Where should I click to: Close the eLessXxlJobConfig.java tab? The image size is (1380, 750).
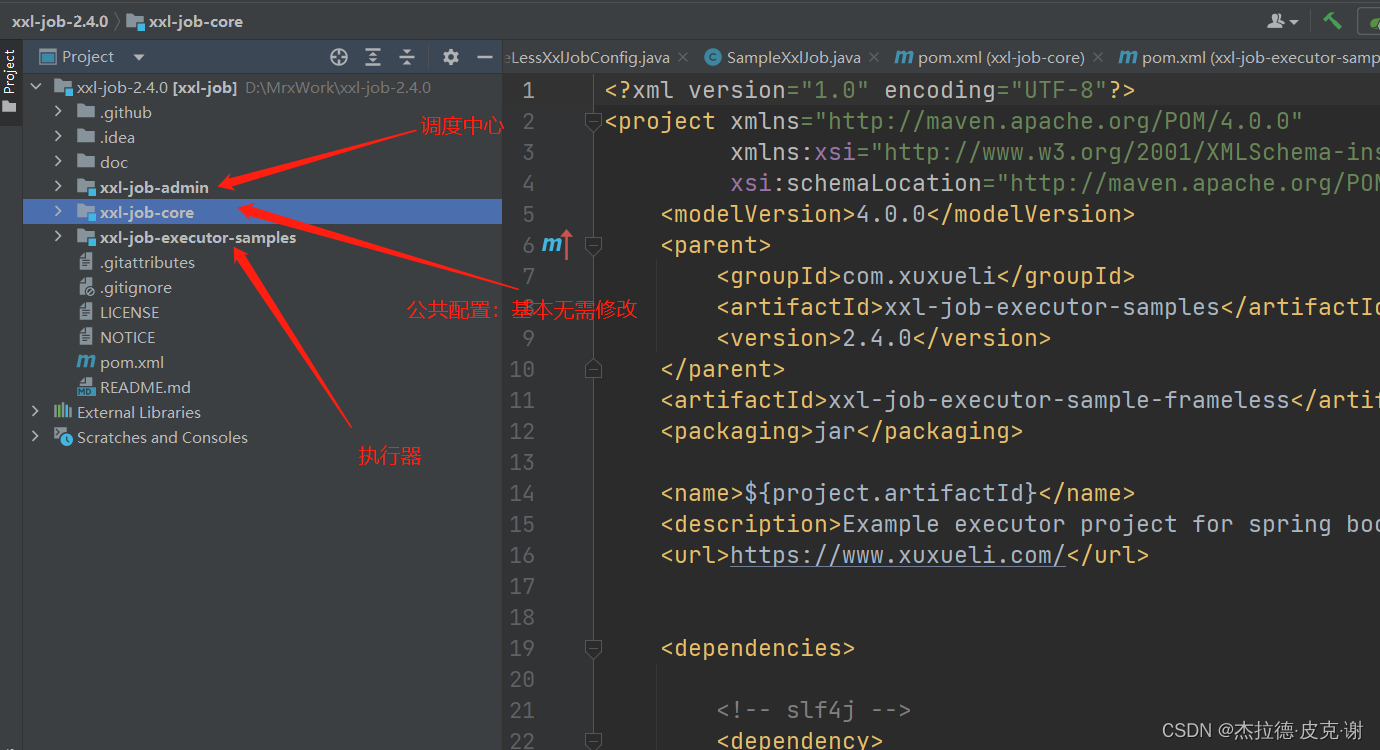click(681, 58)
